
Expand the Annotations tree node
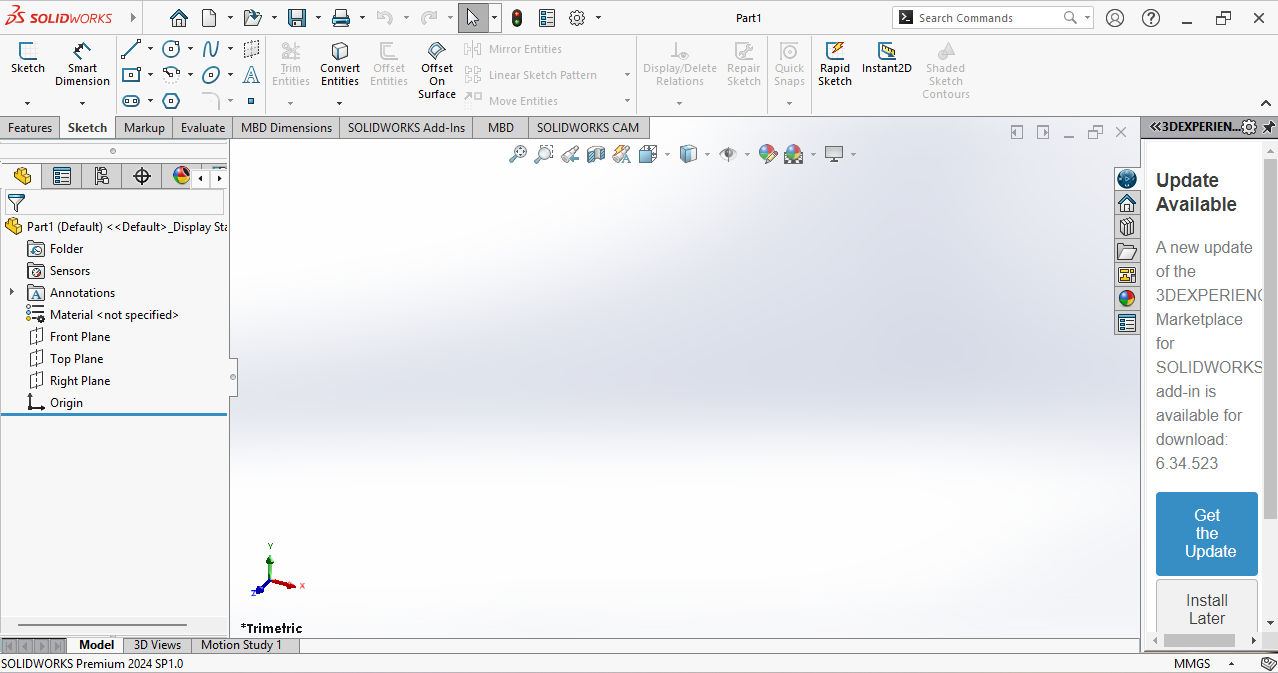point(12,293)
